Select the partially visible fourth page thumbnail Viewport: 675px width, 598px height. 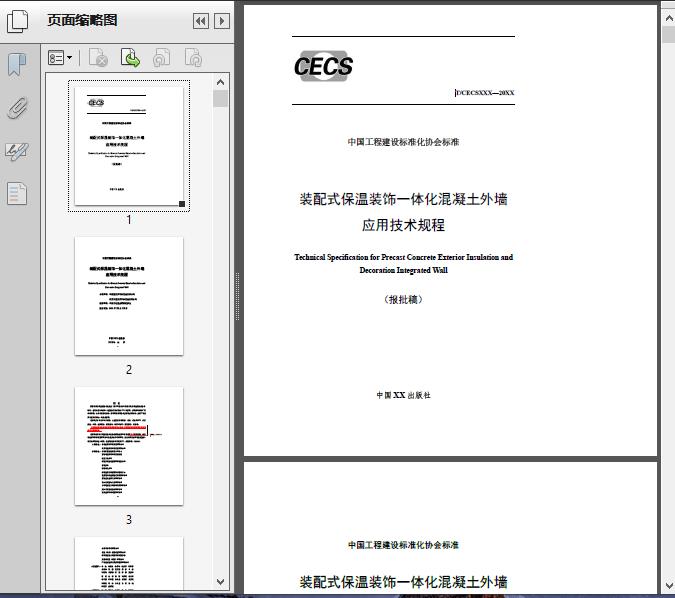coord(129,564)
